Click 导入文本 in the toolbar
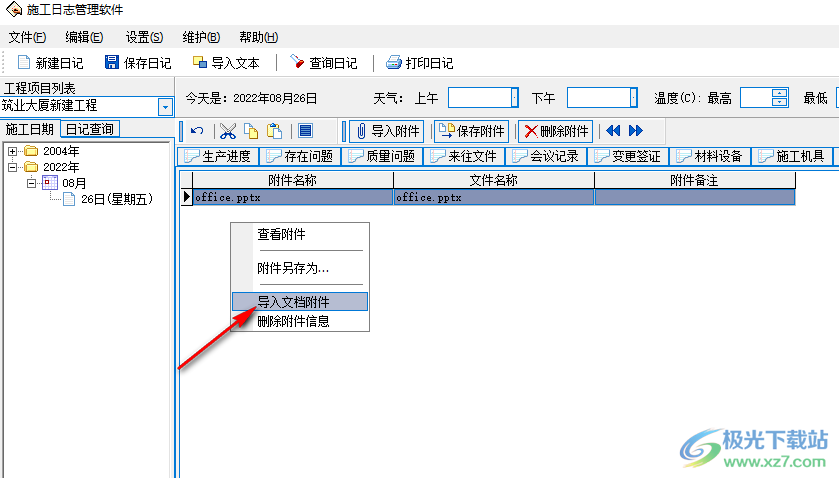This screenshot has height=478, width=839. point(226,63)
